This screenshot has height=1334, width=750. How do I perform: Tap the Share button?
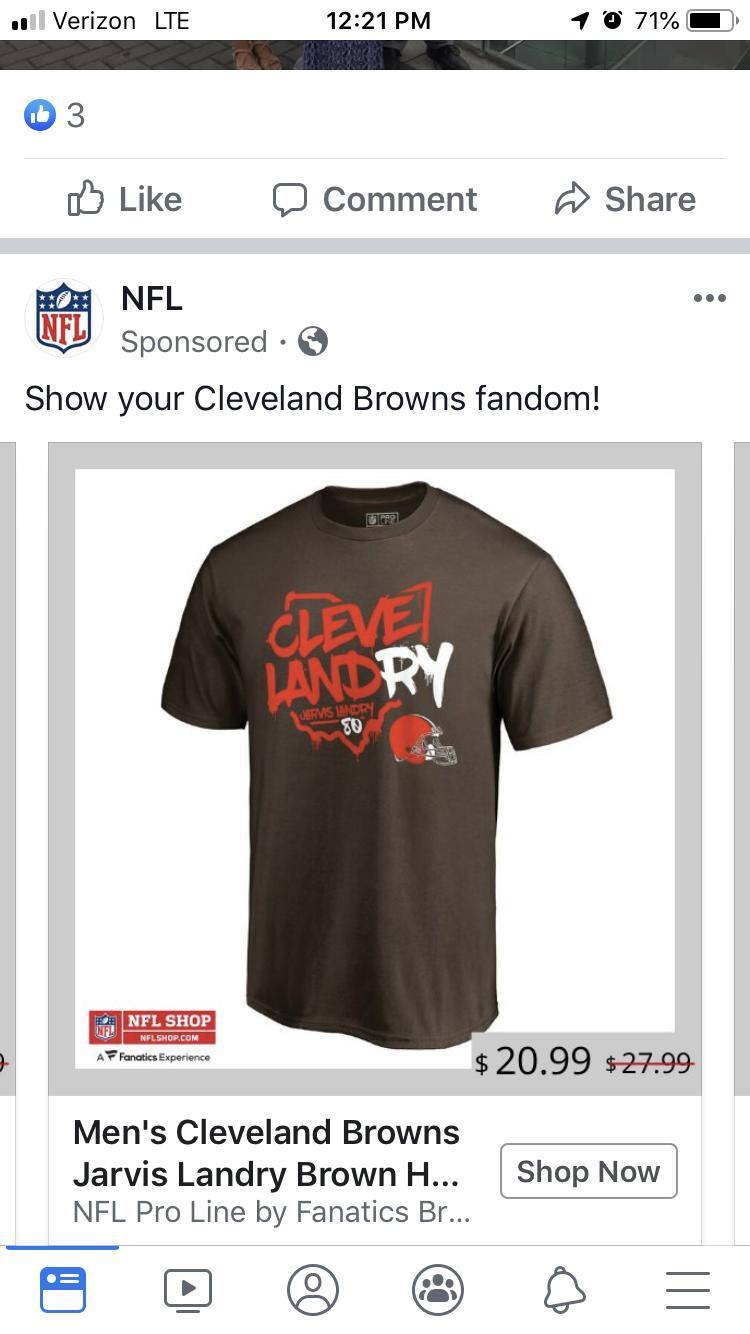[625, 199]
